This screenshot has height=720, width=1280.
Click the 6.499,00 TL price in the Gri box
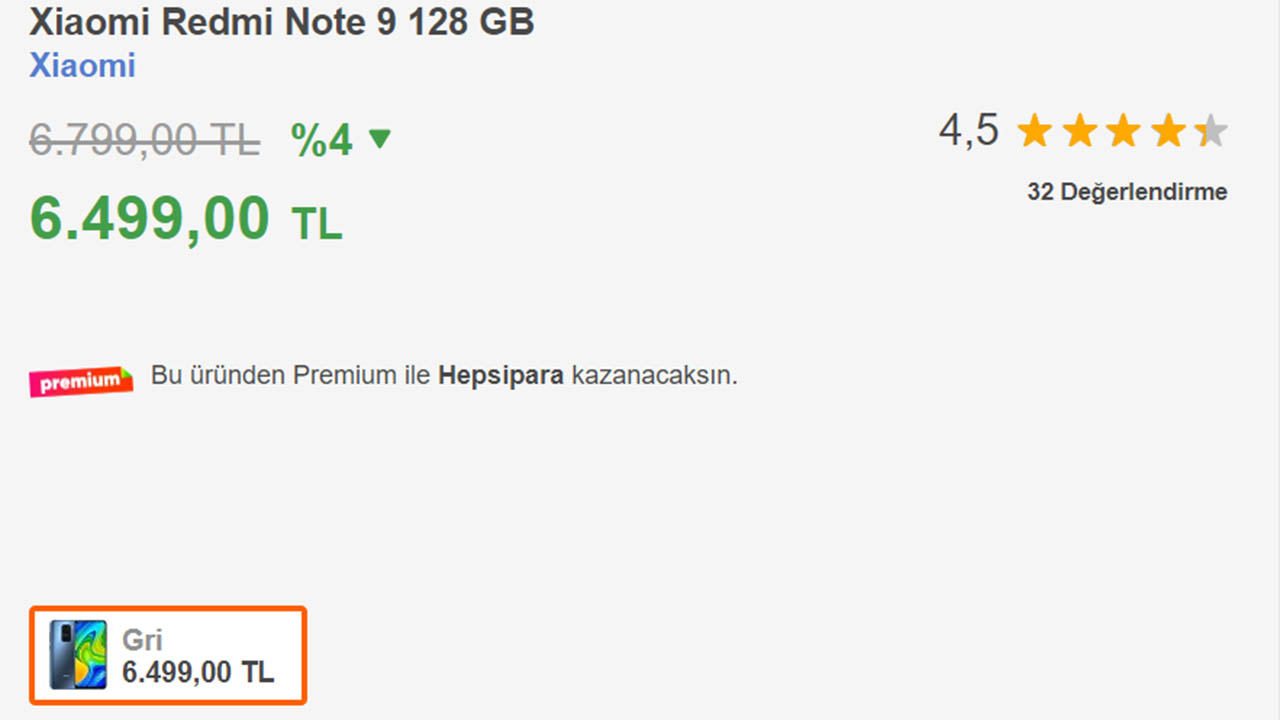click(198, 672)
